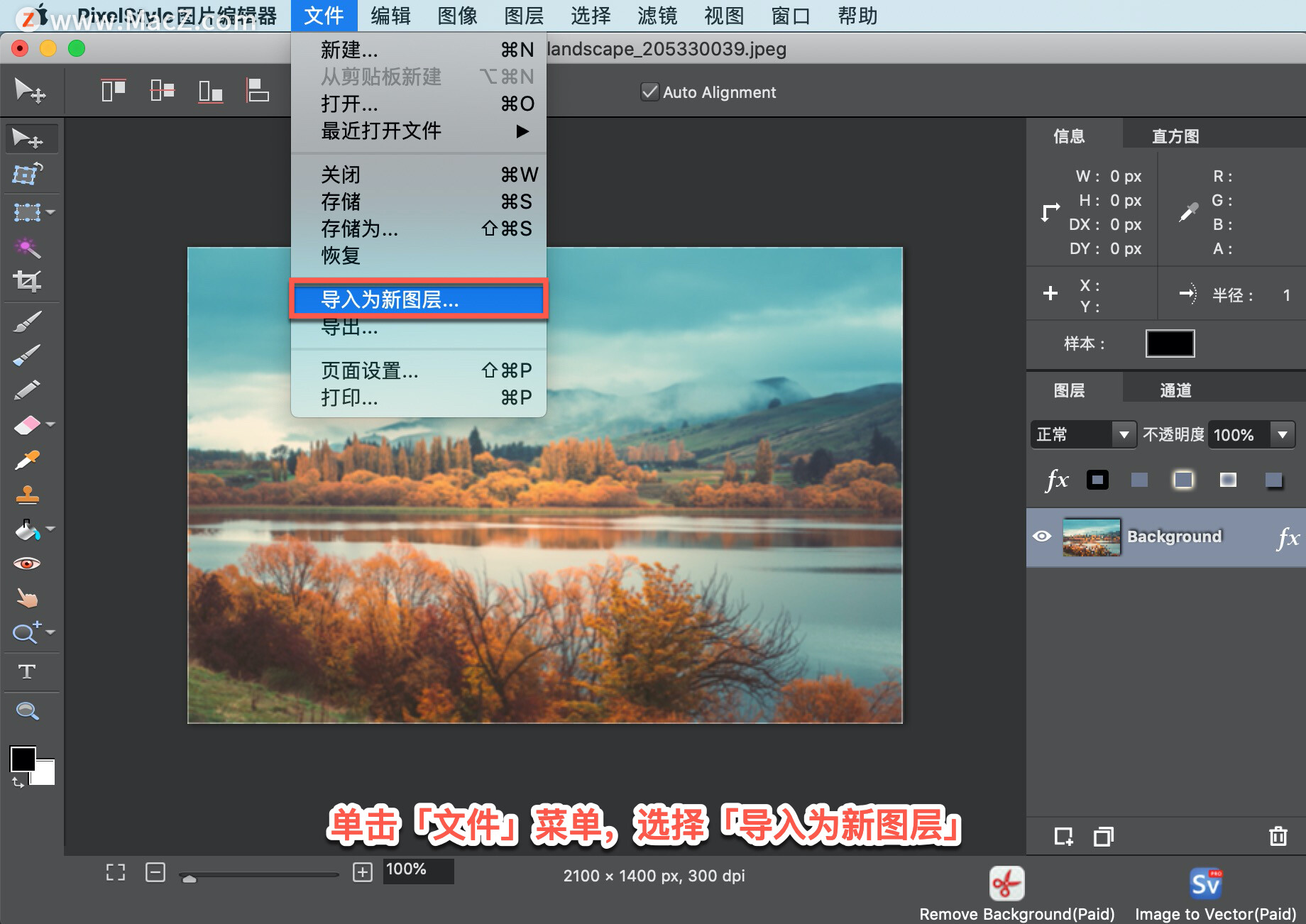Screen dimensions: 1306x924
Task: Hide the Background layer visibility
Action: pos(1042,537)
